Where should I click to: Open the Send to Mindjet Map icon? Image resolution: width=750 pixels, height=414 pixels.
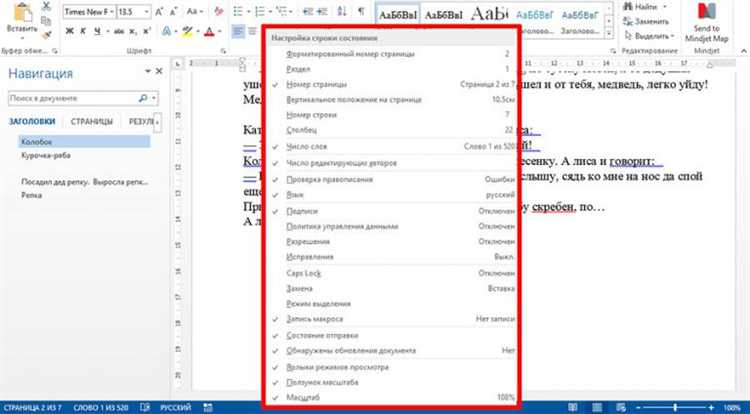tap(706, 23)
